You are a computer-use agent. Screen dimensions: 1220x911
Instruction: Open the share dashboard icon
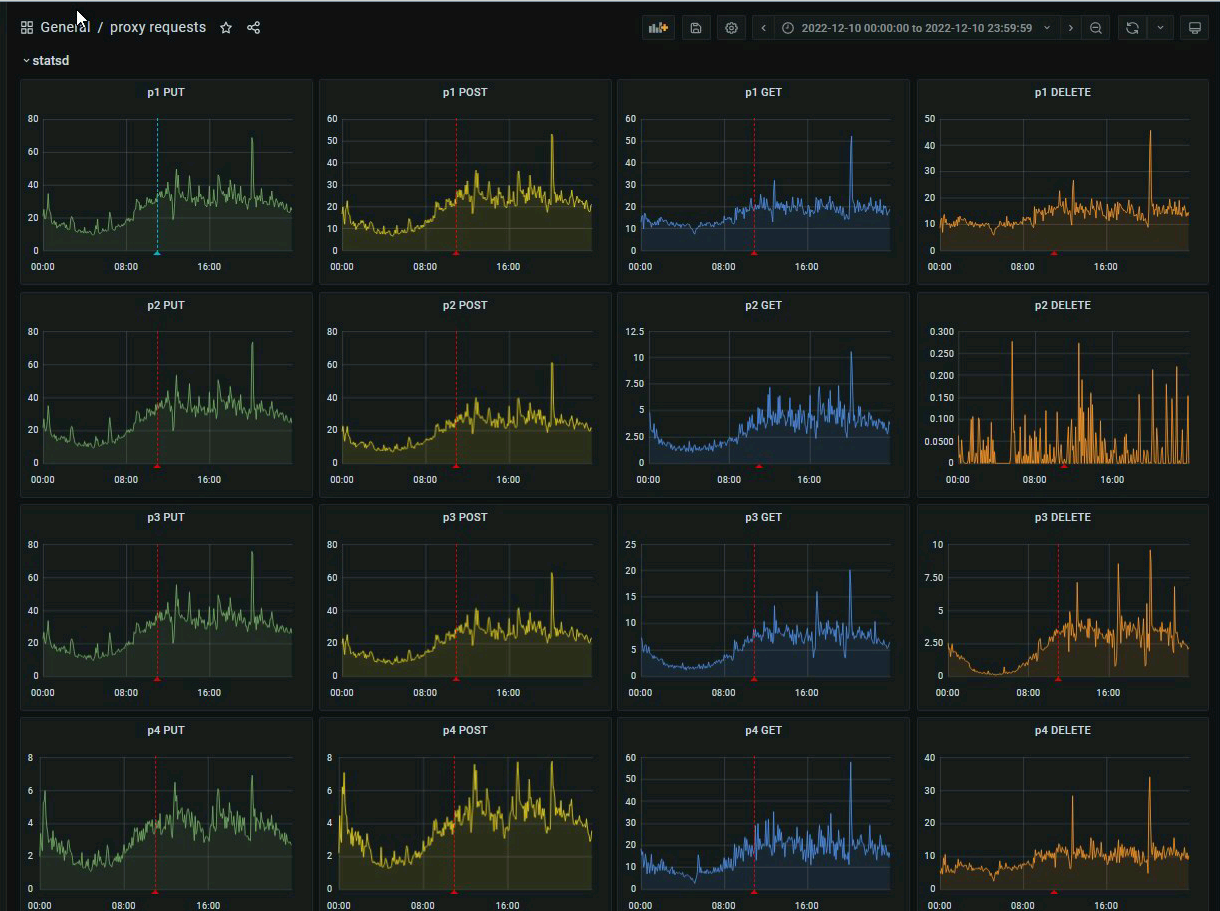[x=253, y=28]
